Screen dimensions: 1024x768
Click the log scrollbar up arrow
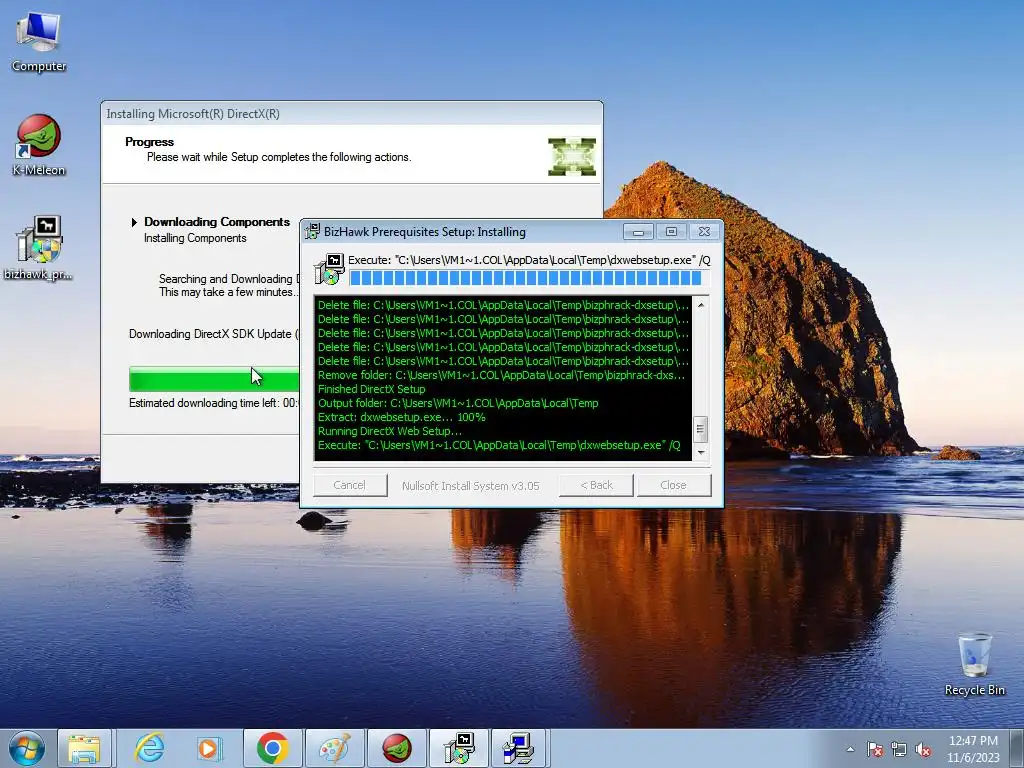point(701,305)
